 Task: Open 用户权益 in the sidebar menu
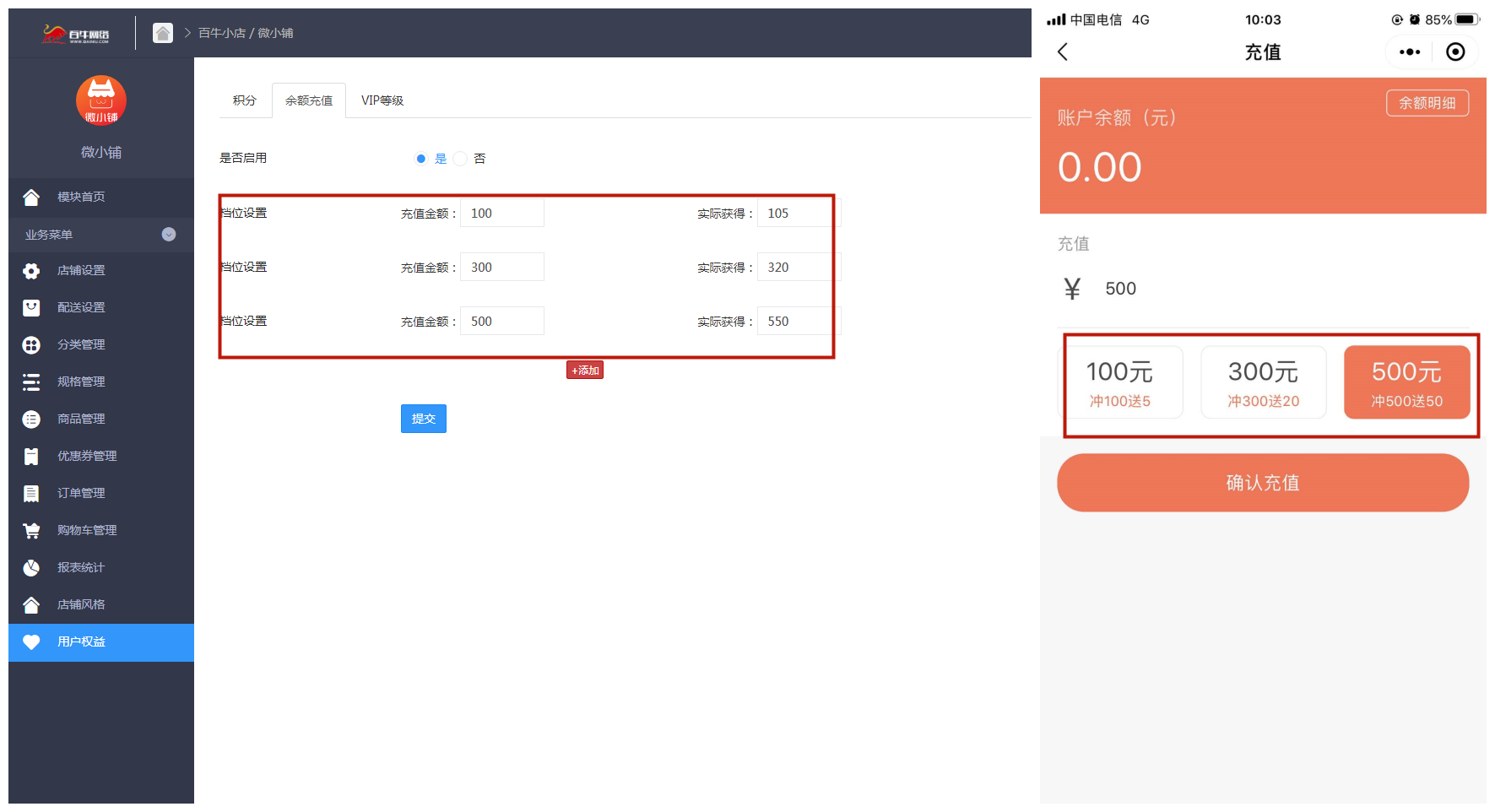[101, 642]
